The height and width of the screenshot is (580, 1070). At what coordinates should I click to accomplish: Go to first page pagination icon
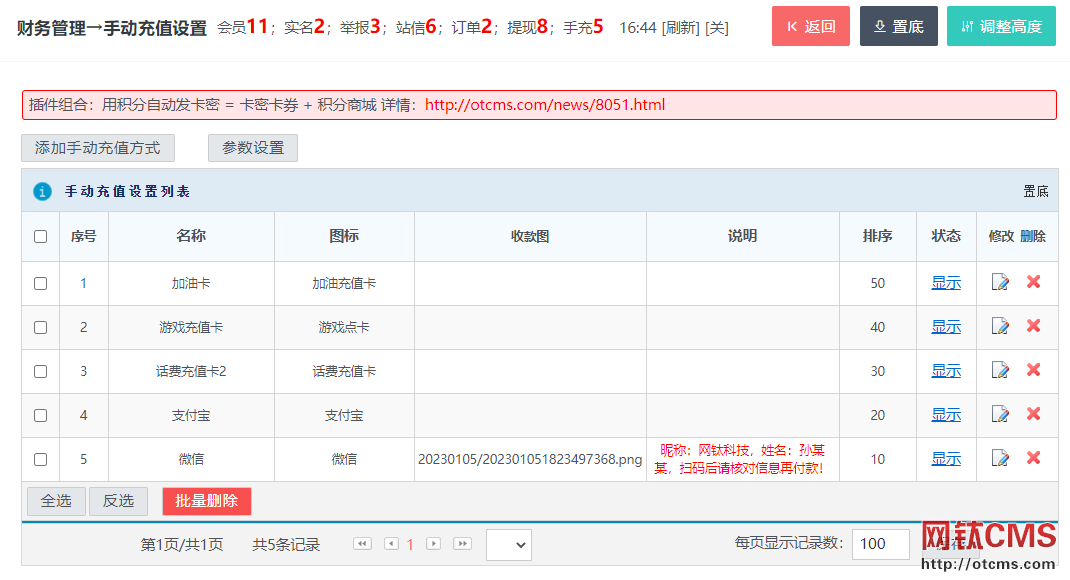coord(362,544)
